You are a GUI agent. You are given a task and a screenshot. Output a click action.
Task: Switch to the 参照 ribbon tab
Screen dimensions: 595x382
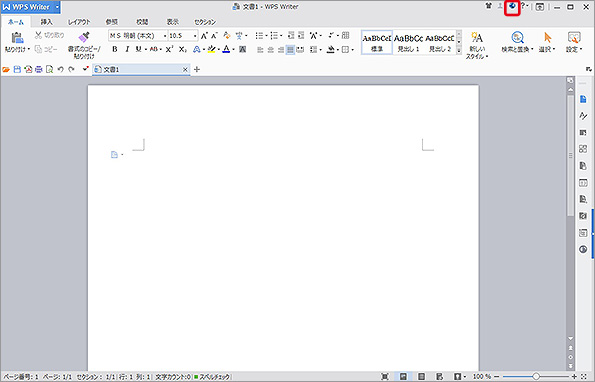(x=112, y=22)
